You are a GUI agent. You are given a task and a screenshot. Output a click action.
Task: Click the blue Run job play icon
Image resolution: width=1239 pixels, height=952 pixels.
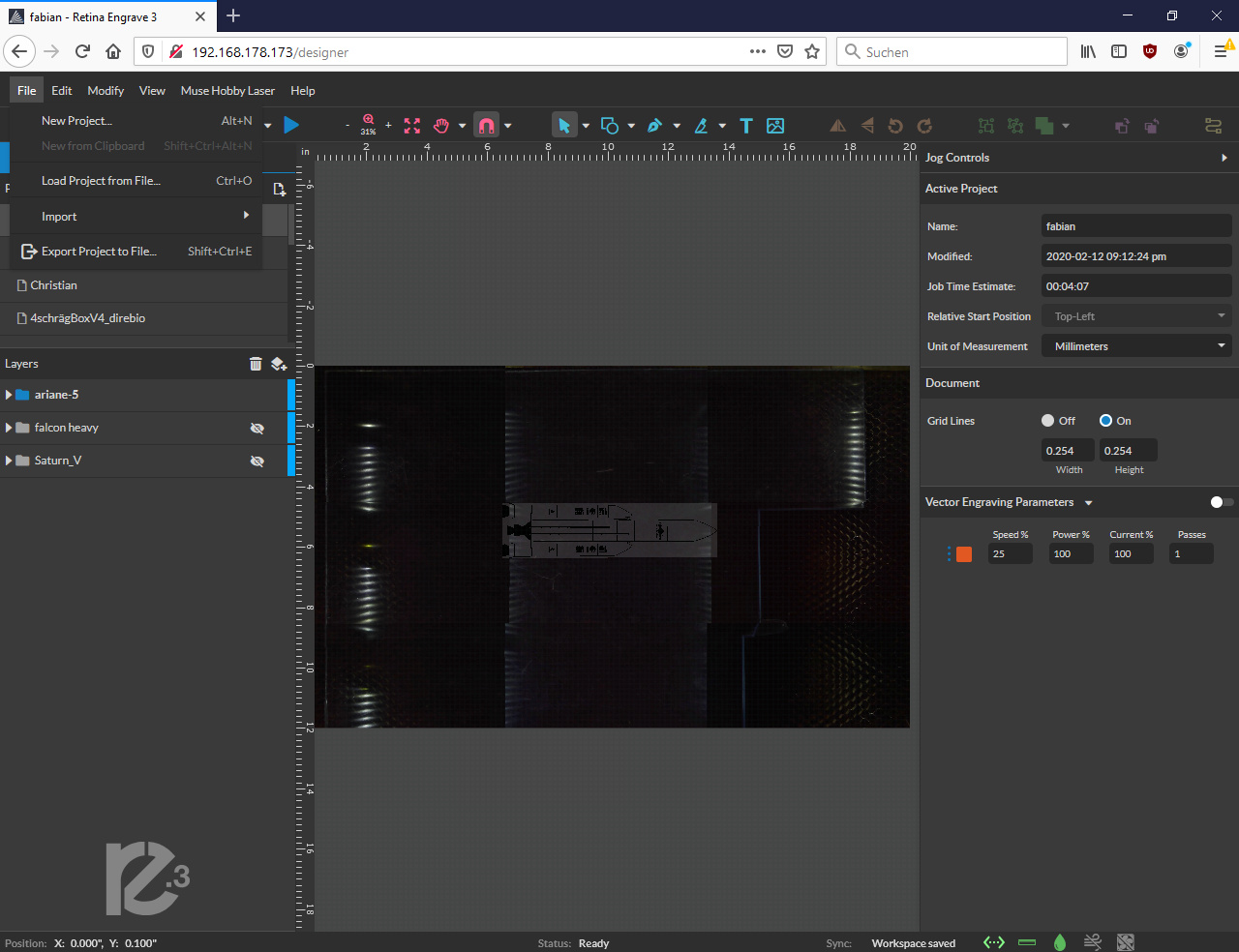(291, 125)
